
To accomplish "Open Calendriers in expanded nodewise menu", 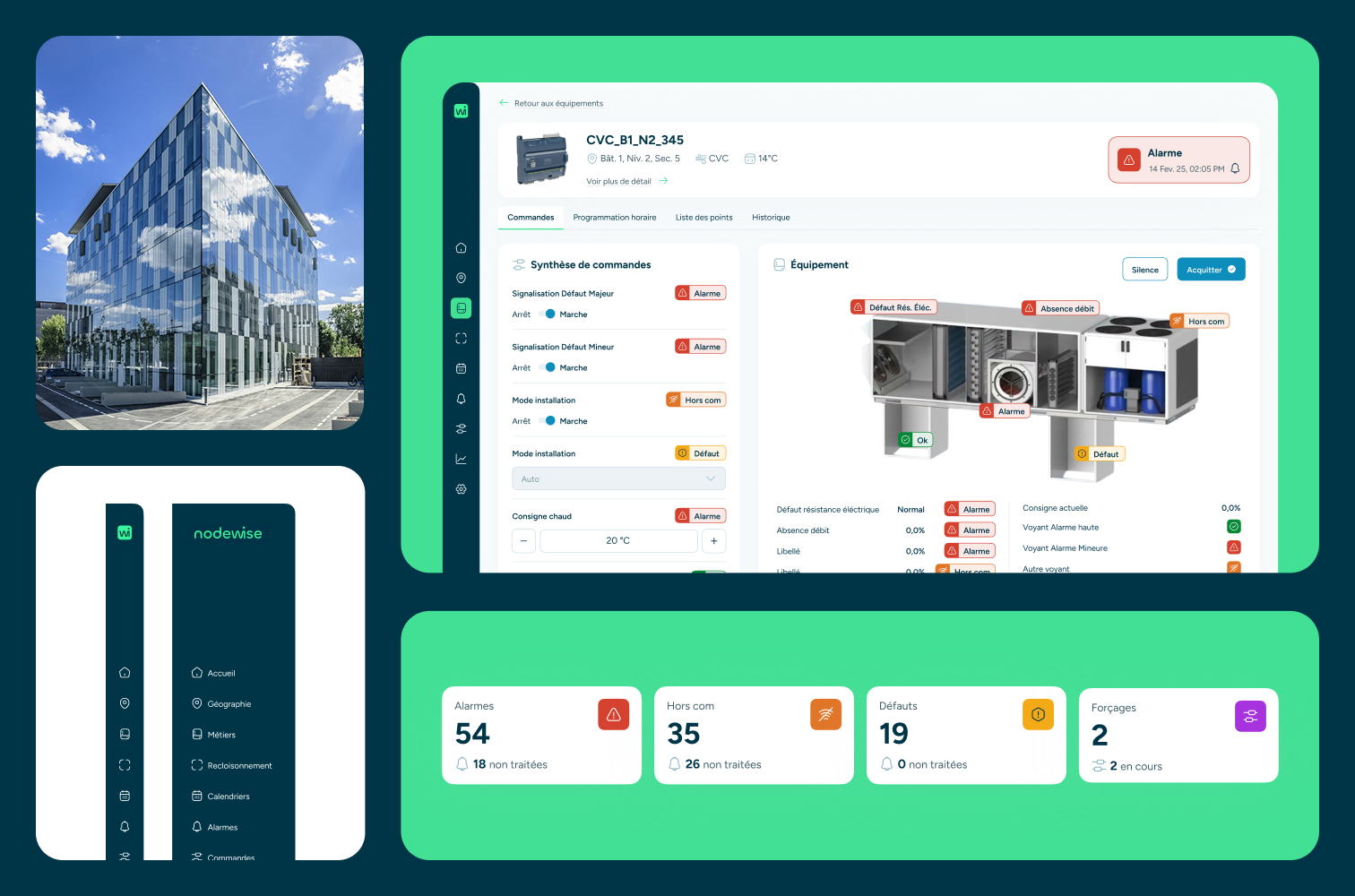I will point(220,797).
